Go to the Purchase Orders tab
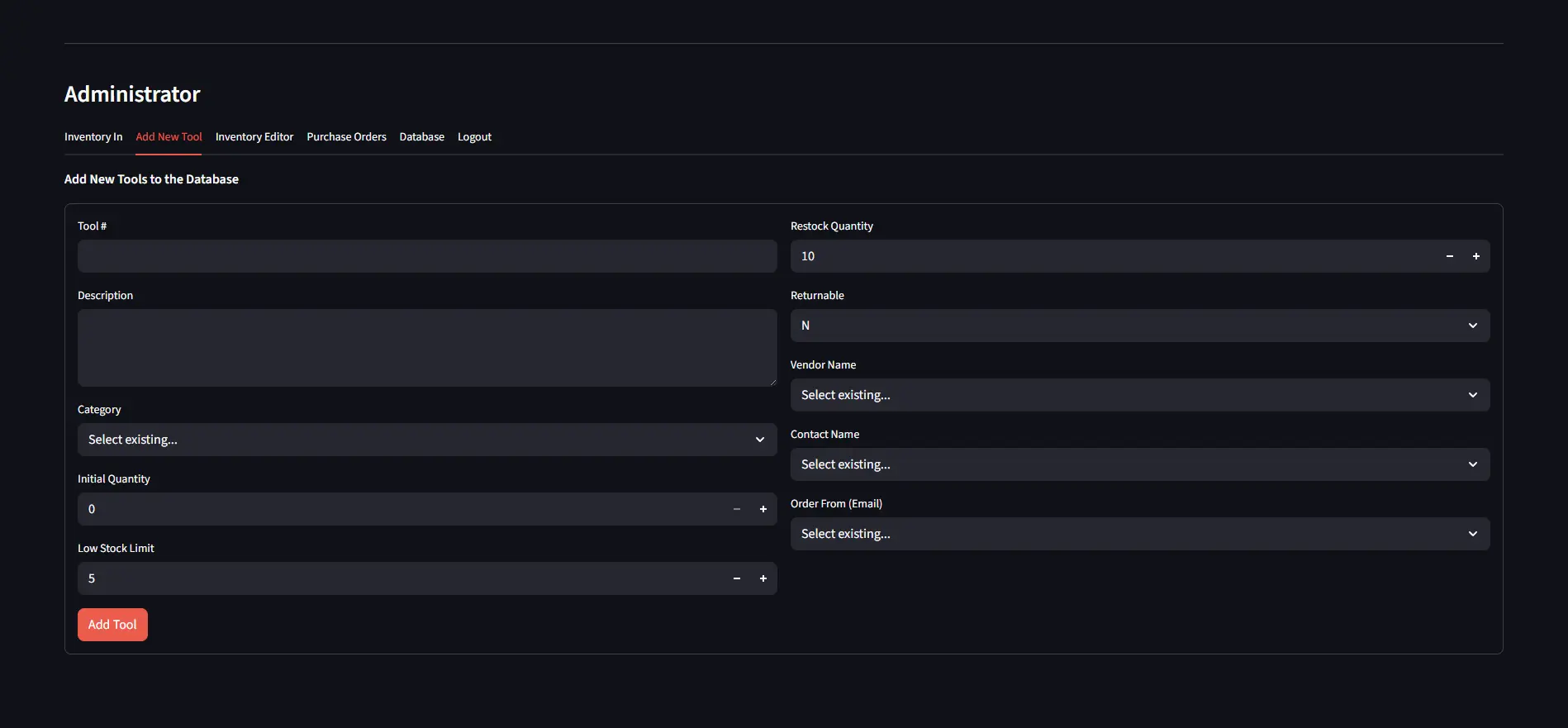1568x728 pixels. point(346,137)
